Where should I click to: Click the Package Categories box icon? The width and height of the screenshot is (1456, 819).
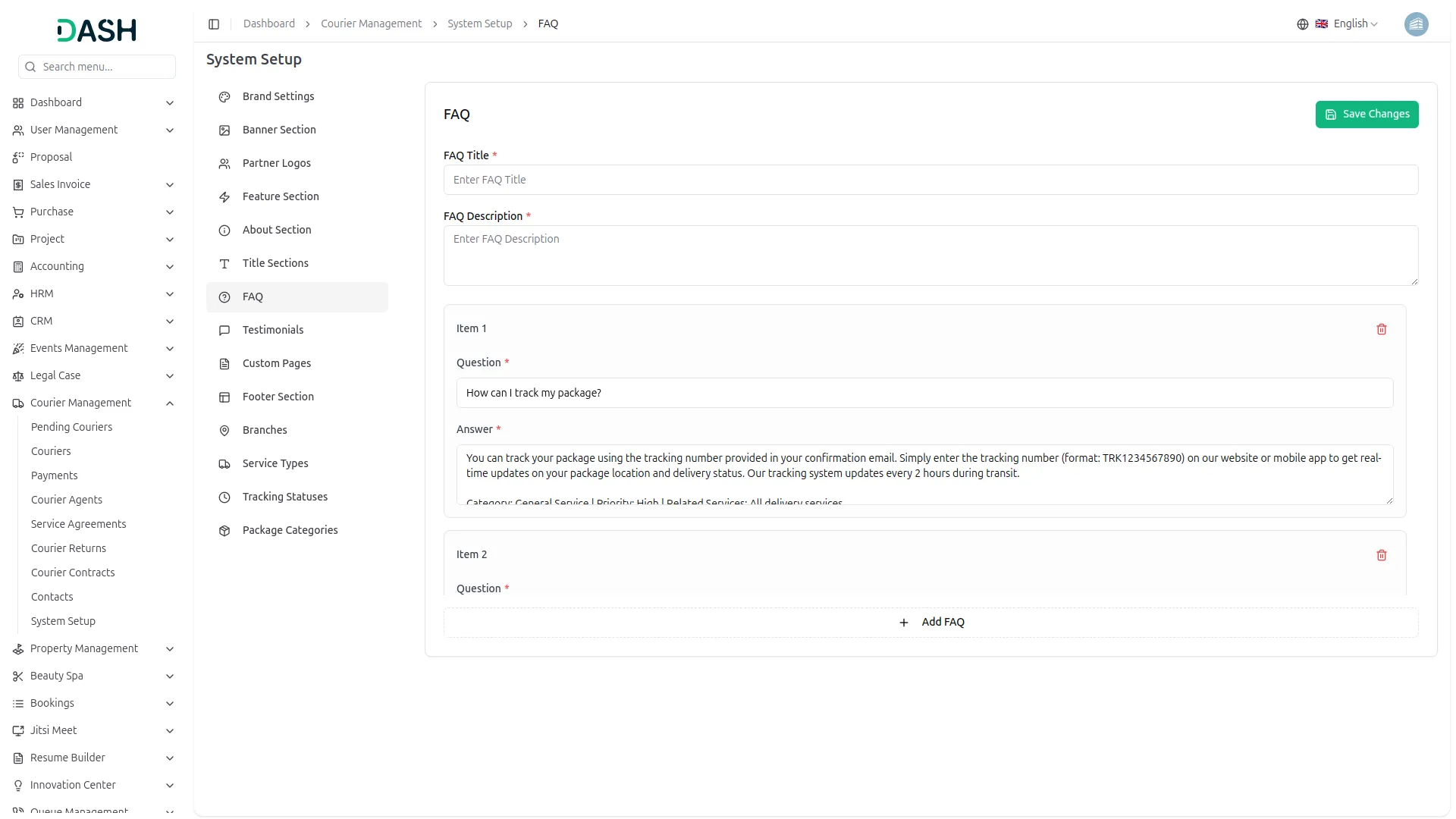(224, 531)
